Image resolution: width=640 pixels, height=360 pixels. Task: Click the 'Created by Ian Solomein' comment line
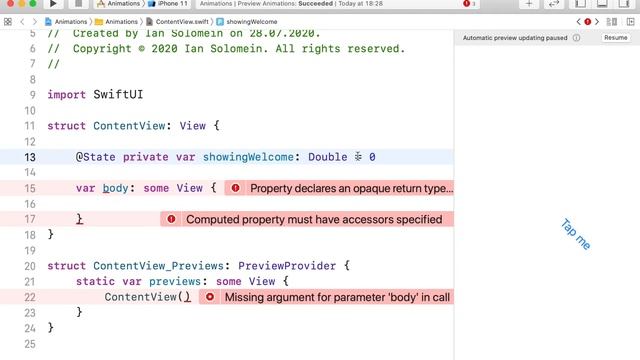(x=184, y=33)
